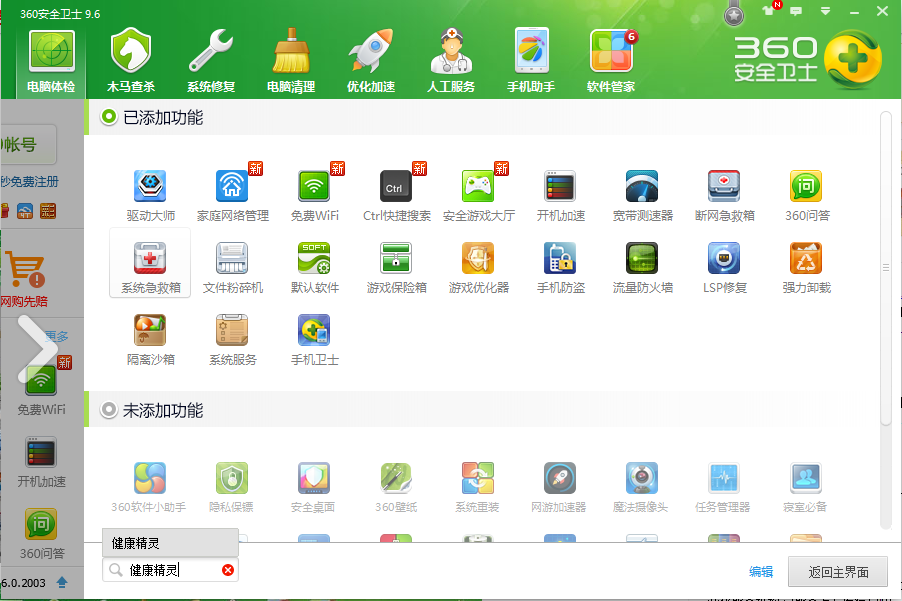This screenshot has height=601, width=902.
Task: Open 强力卸载 tool
Action: [x=807, y=268]
